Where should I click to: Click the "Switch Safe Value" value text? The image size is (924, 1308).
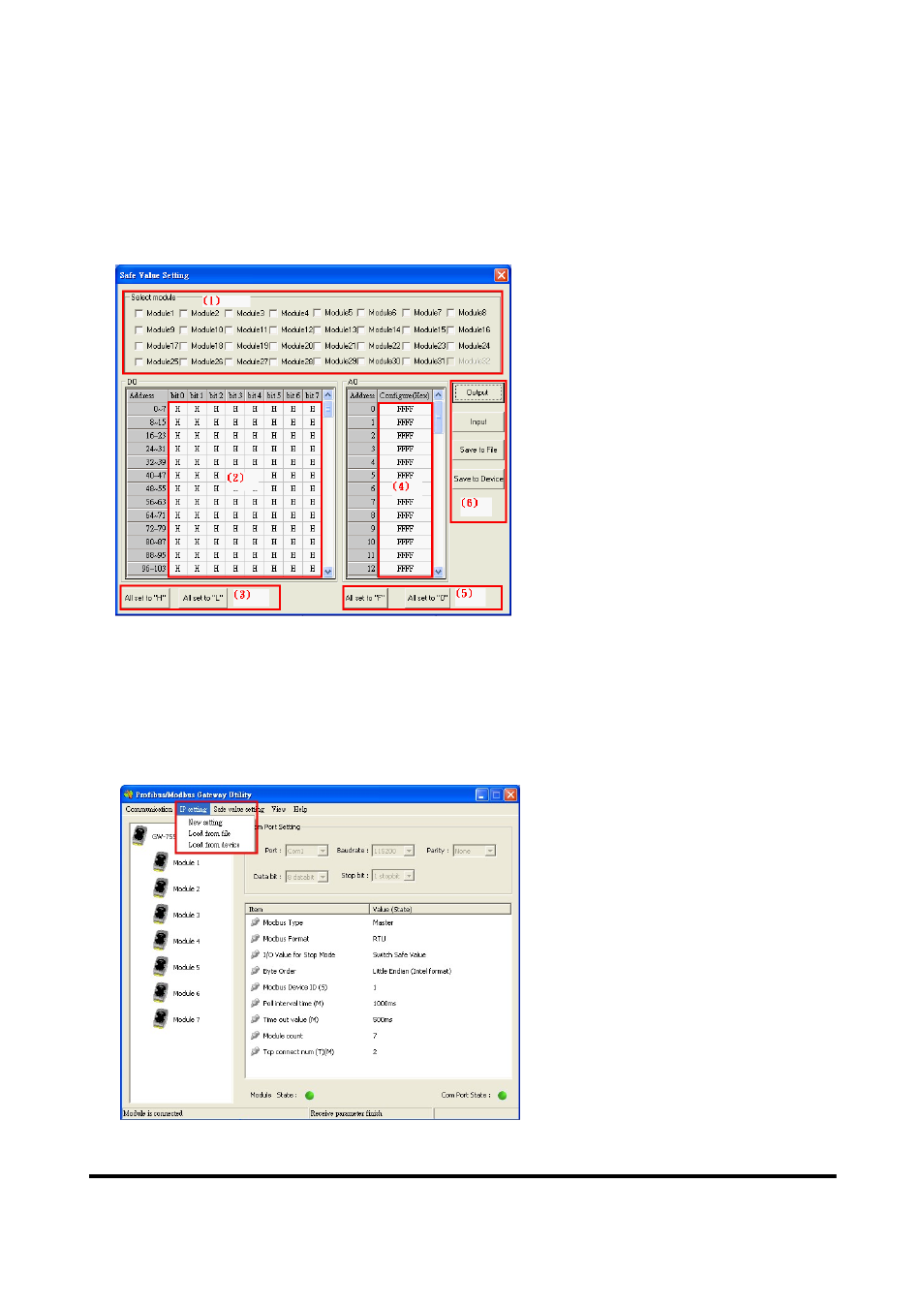pyautogui.click(x=399, y=954)
